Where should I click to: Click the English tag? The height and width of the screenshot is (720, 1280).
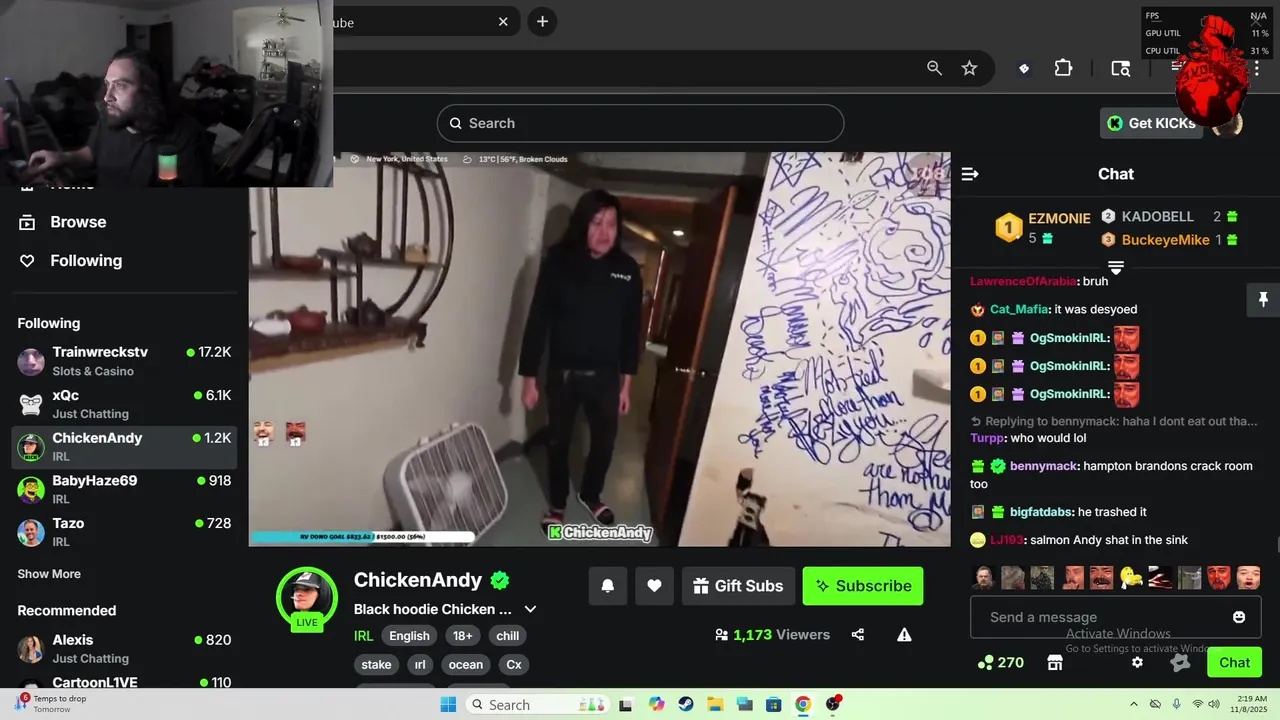pyautogui.click(x=409, y=636)
